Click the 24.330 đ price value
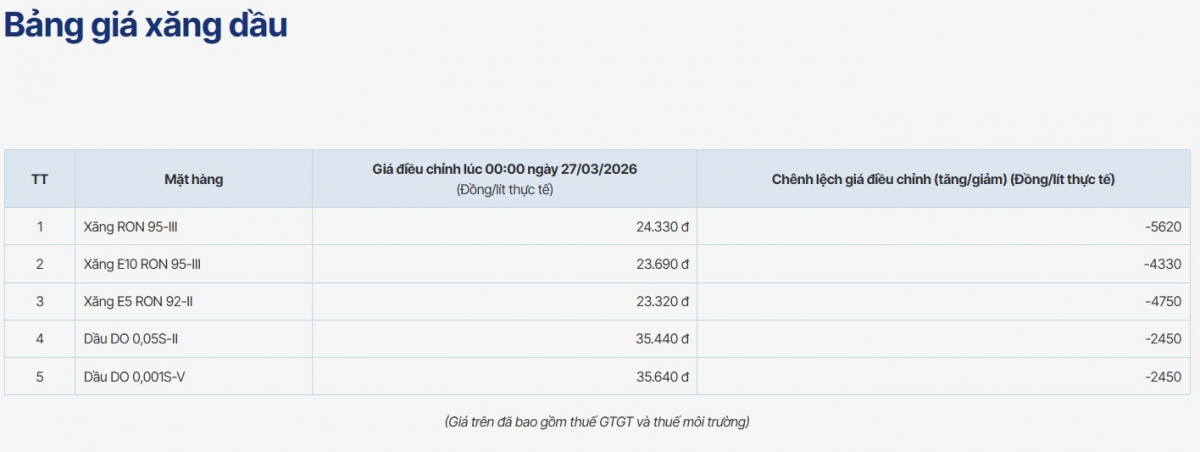Screen dimensions: 1200x452 tap(662, 227)
